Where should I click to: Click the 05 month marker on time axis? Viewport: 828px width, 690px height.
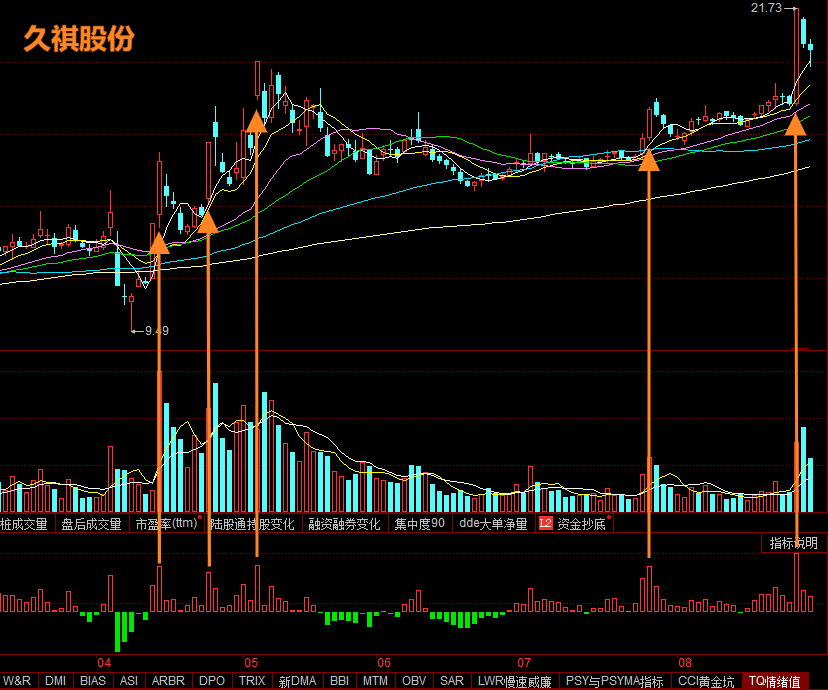[x=251, y=663]
